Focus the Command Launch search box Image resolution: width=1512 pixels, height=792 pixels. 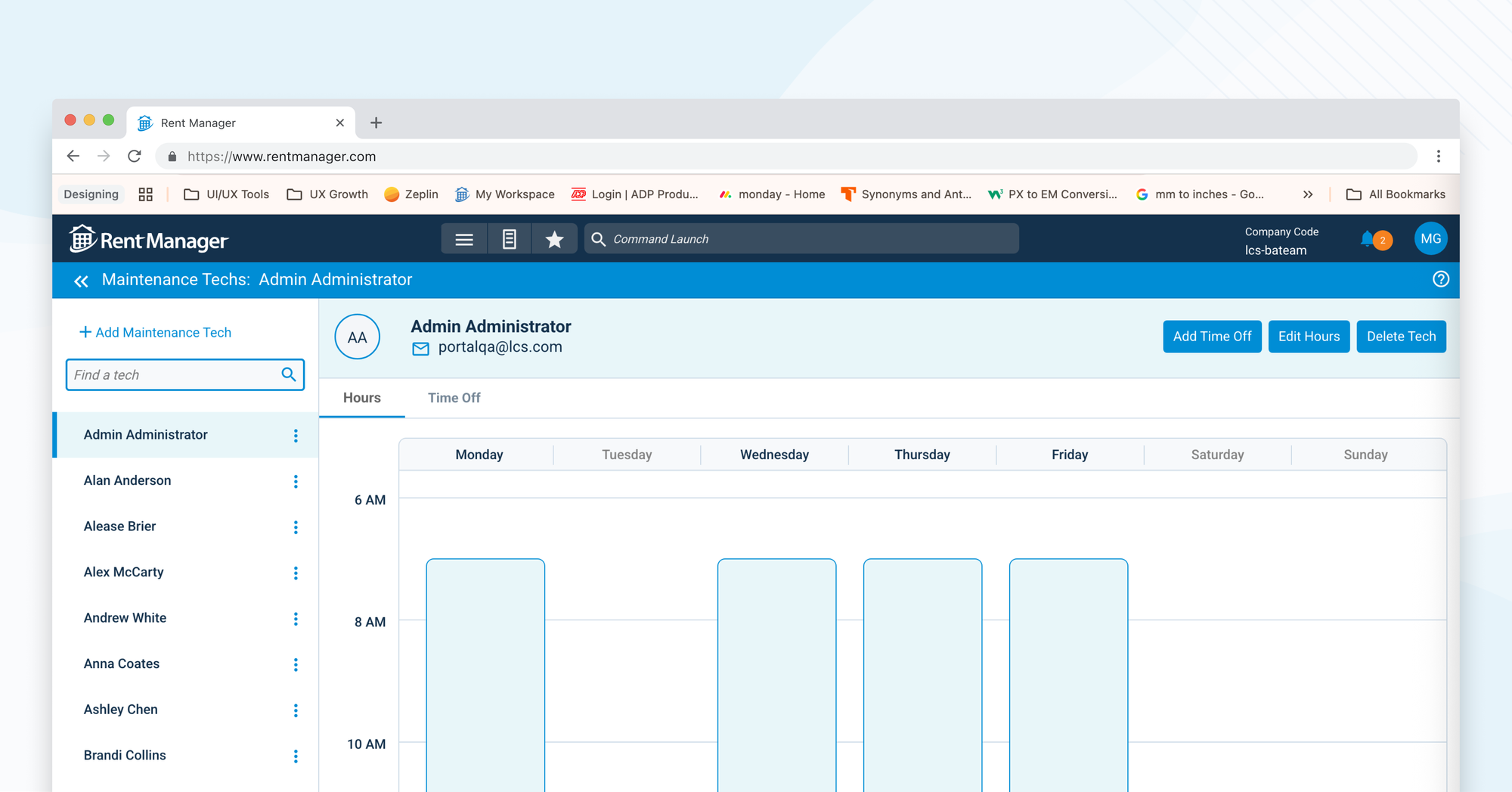[x=801, y=239]
